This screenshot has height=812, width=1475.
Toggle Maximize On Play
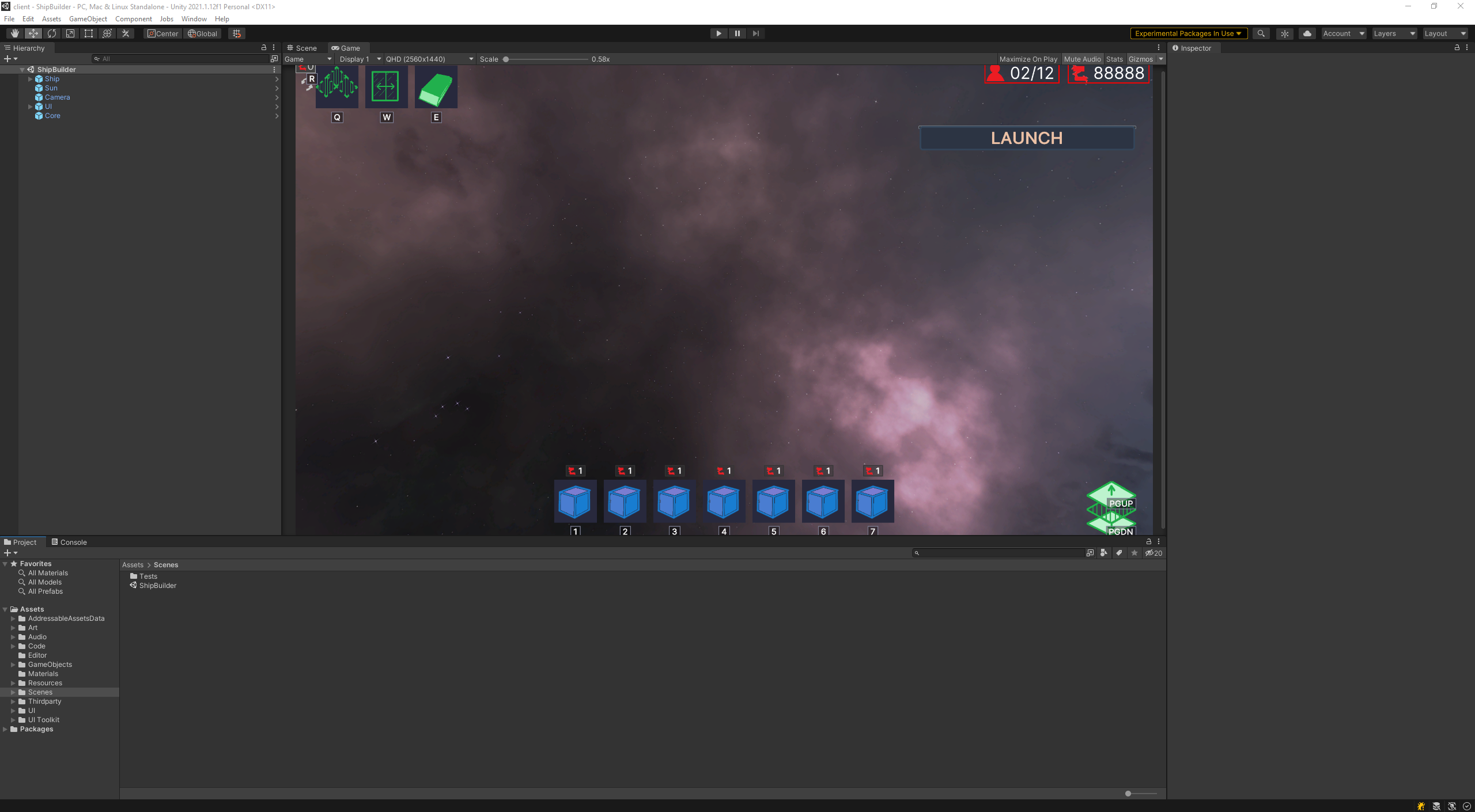click(x=1028, y=59)
